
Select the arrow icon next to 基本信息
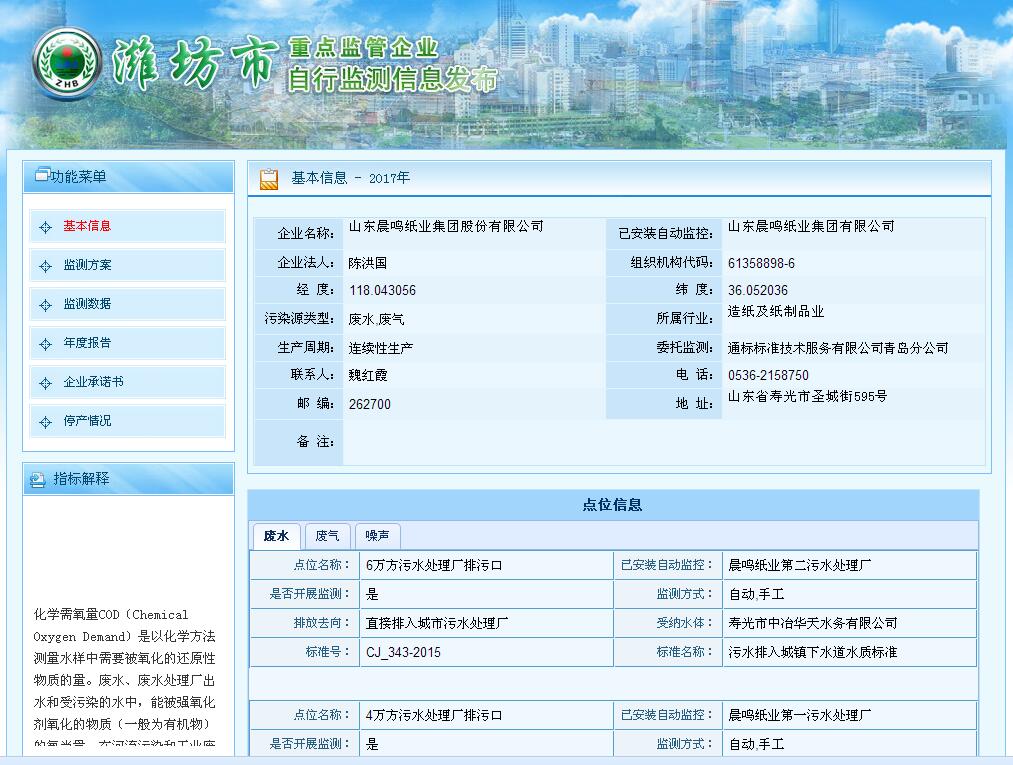[43, 227]
